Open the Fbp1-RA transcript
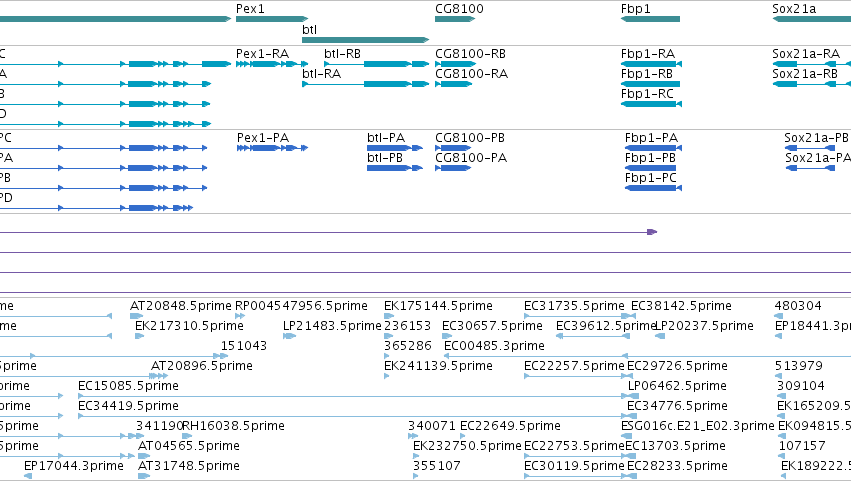851x481 pixels. pyautogui.click(x=647, y=54)
